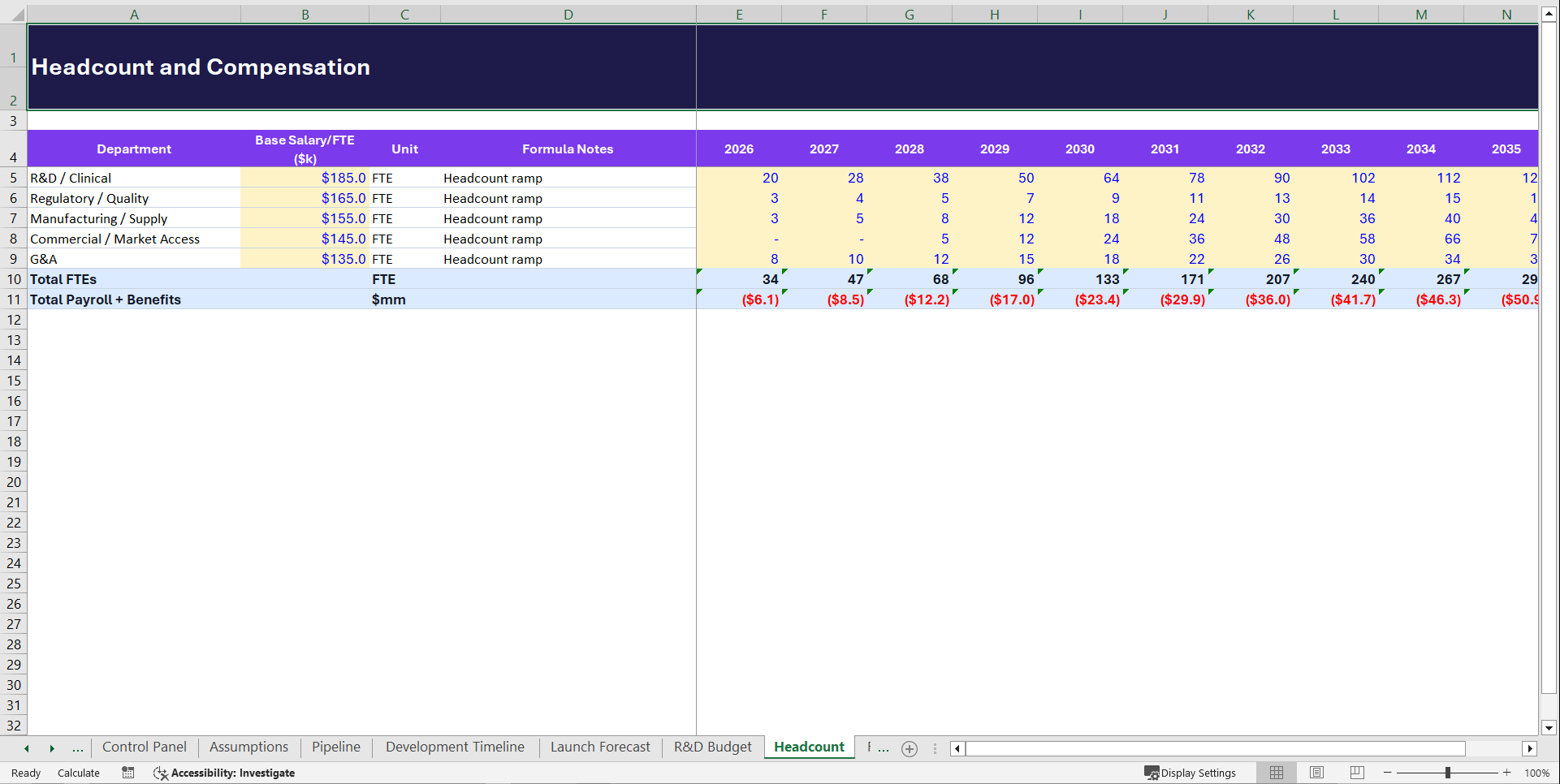Adjust the zoom slider handle
Screen dimensions: 1560x784
click(1447, 773)
